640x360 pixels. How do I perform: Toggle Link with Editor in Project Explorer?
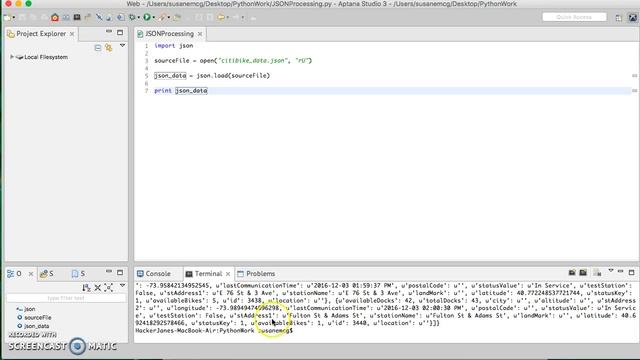[109, 48]
